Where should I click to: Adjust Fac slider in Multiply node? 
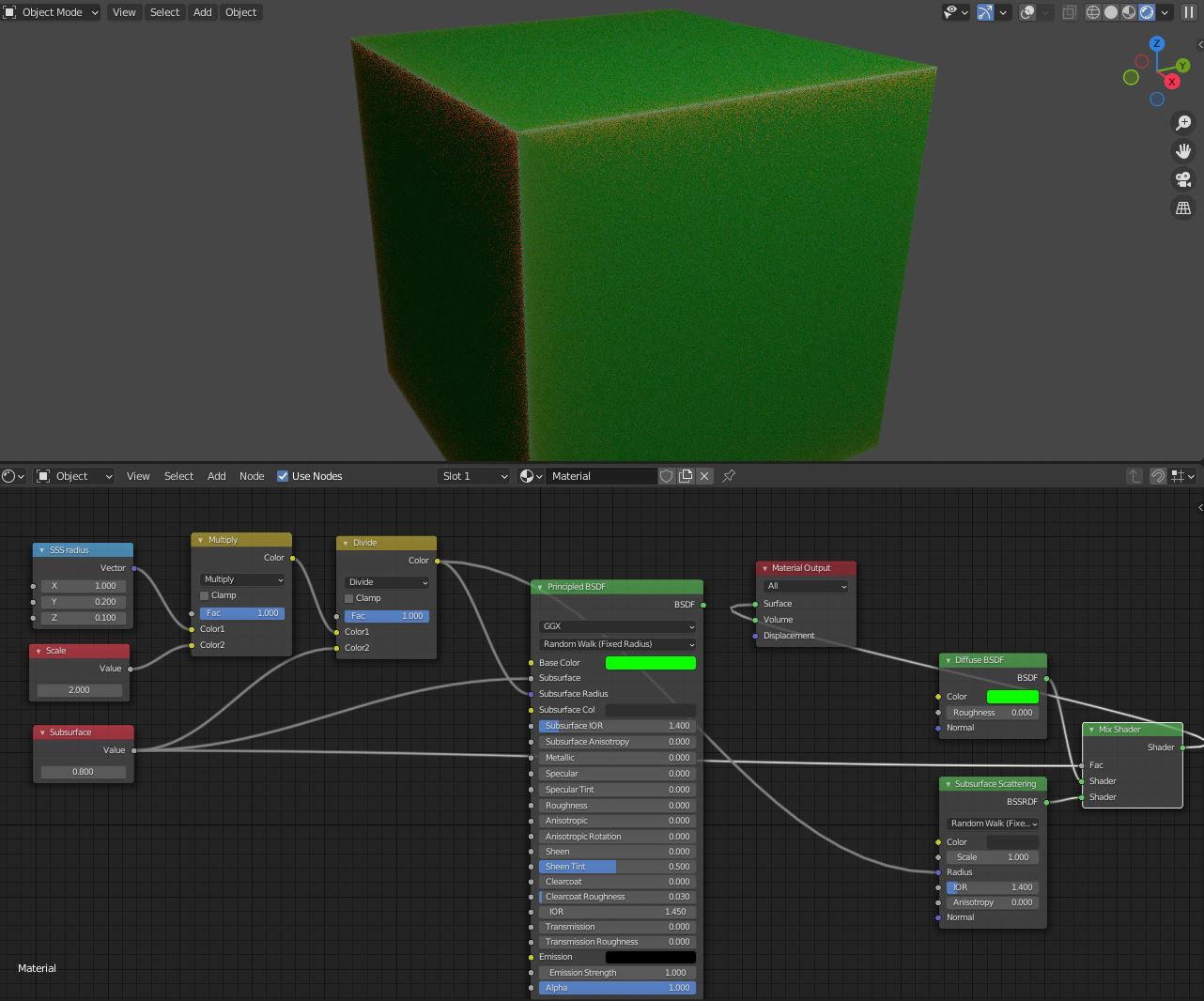[x=241, y=613]
